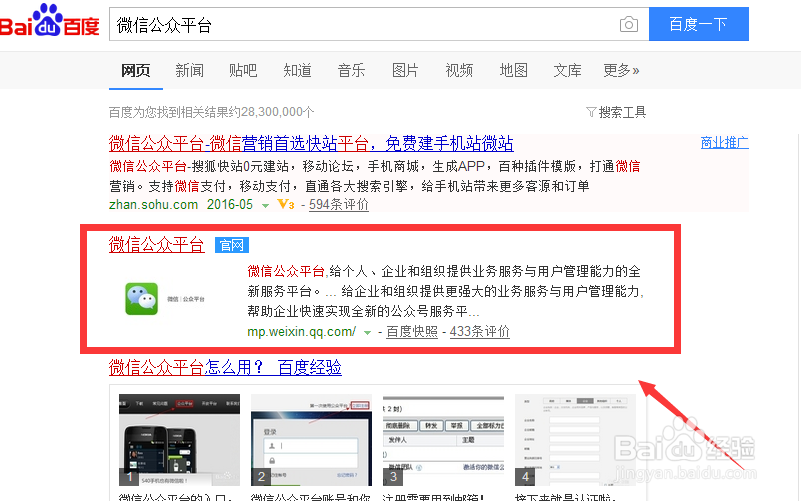Go to the 知道 tab
This screenshot has height=501, width=801.
coord(297,70)
